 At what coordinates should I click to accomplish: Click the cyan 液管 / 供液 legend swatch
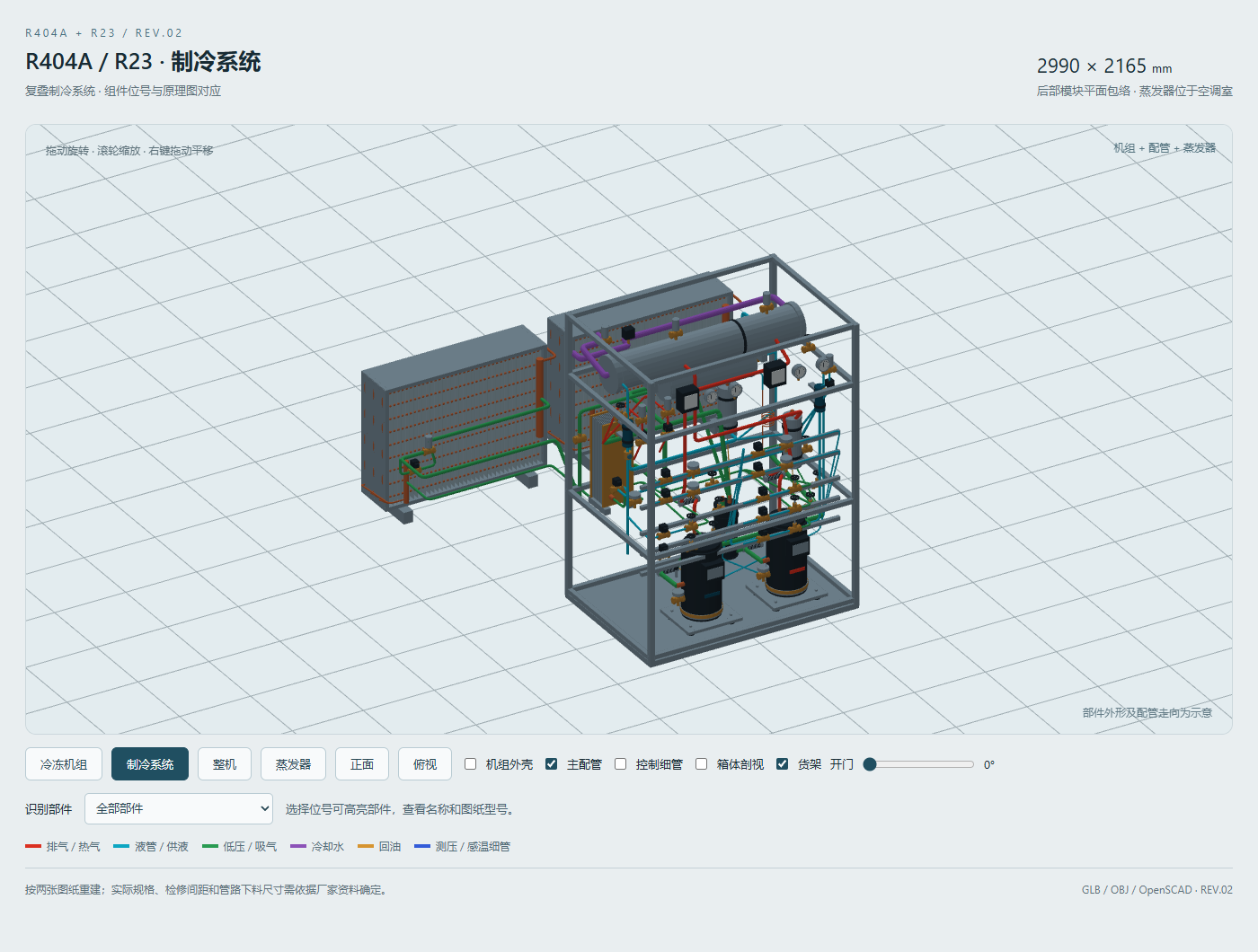pos(121,846)
